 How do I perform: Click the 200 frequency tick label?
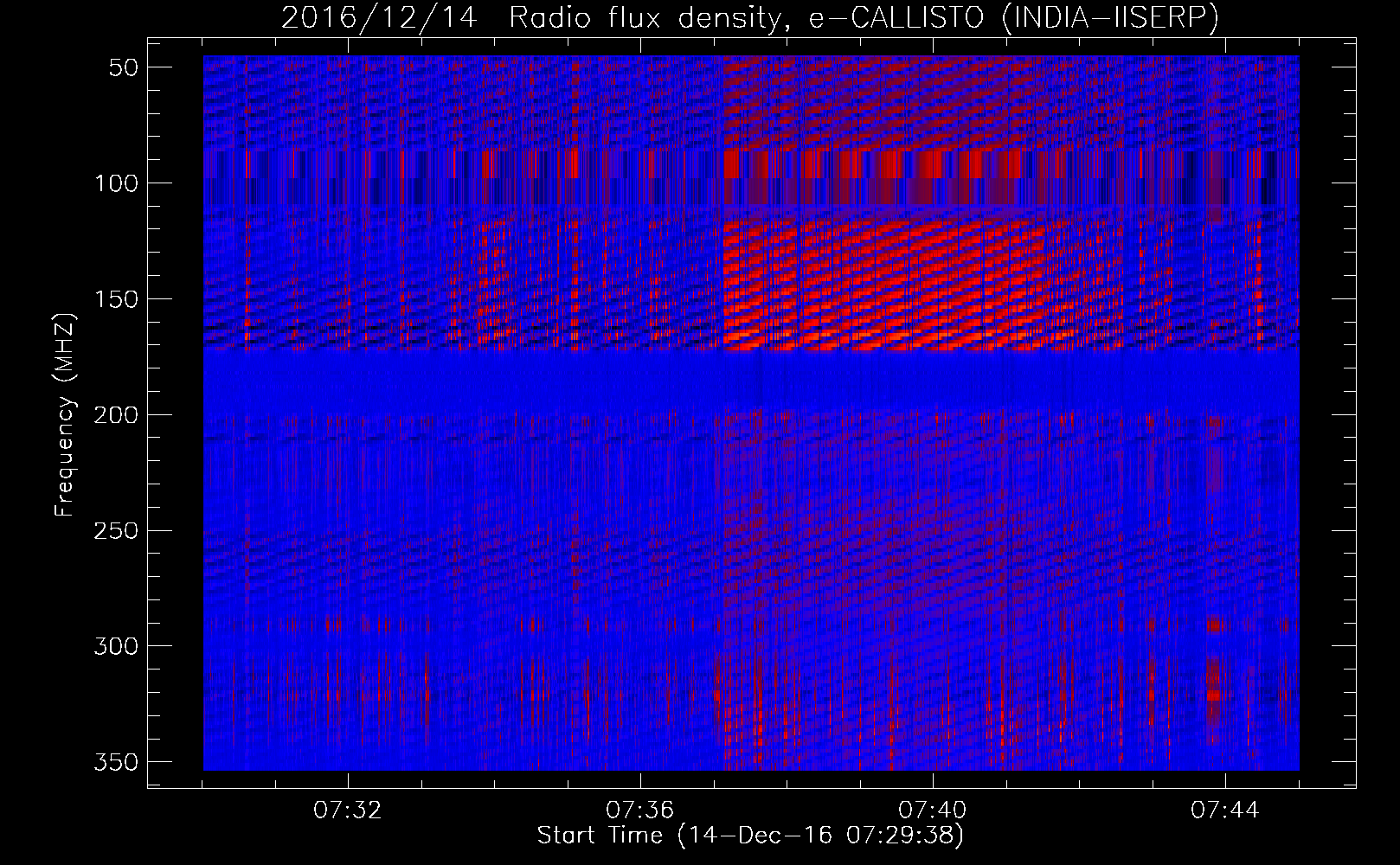[117, 415]
